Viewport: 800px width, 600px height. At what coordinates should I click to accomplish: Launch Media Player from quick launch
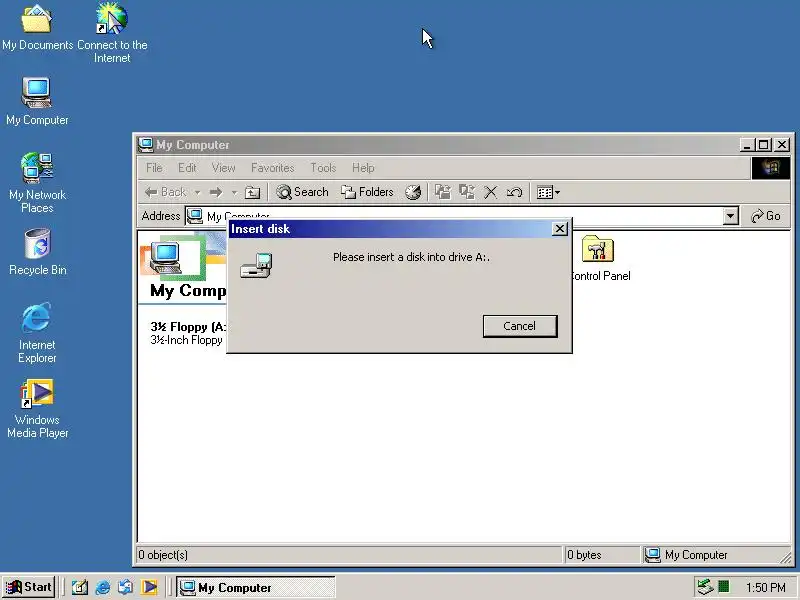pos(148,587)
